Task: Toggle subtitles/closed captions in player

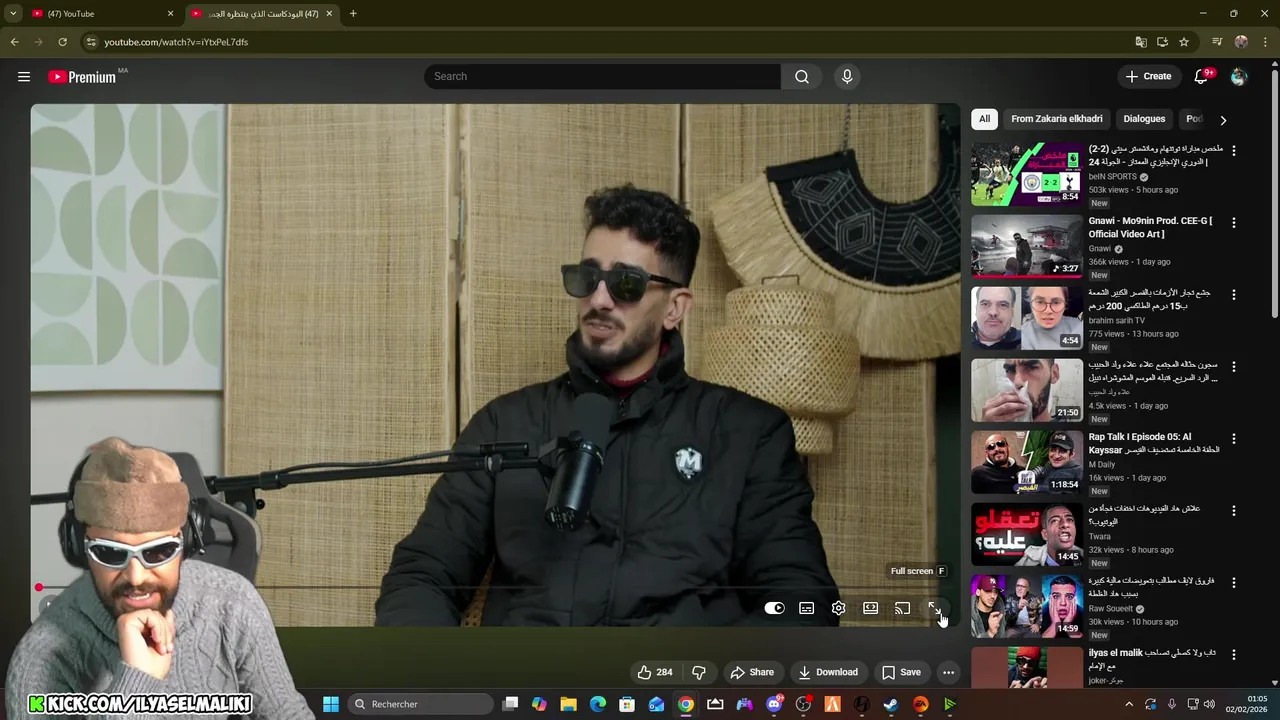Action: 807,608
